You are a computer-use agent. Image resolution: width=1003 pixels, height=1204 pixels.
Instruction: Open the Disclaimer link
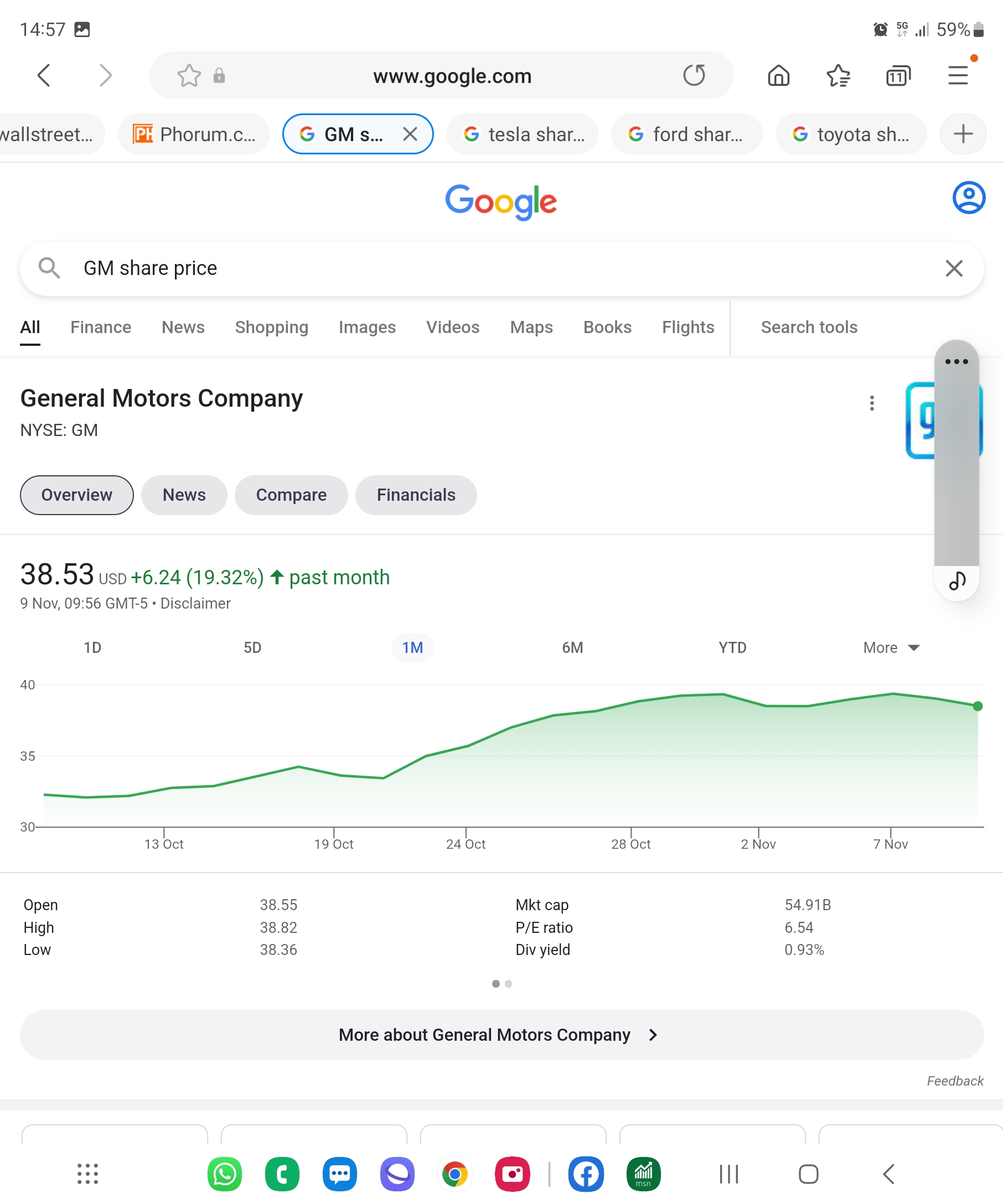click(195, 603)
